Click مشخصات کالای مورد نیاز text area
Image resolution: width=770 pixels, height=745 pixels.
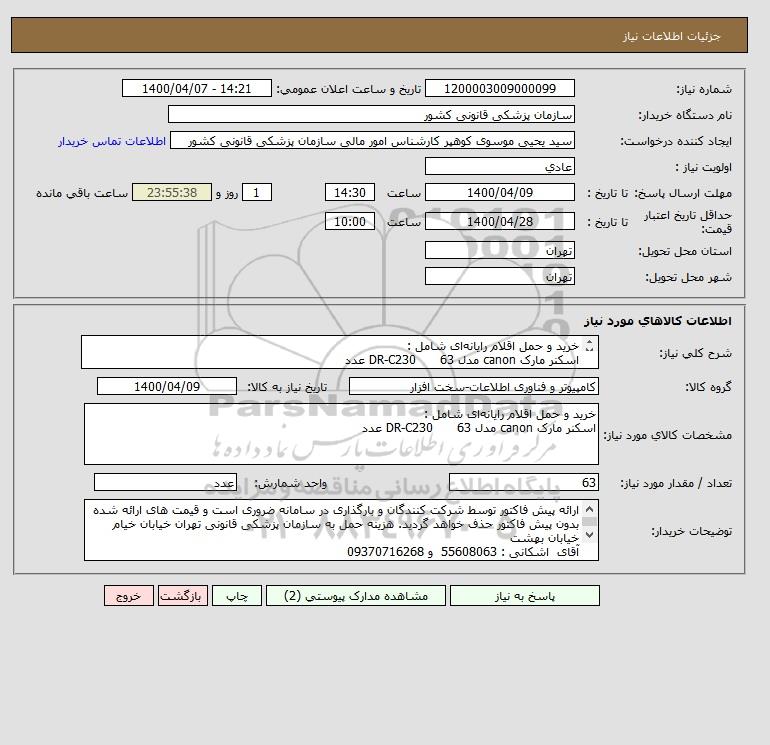(341, 434)
